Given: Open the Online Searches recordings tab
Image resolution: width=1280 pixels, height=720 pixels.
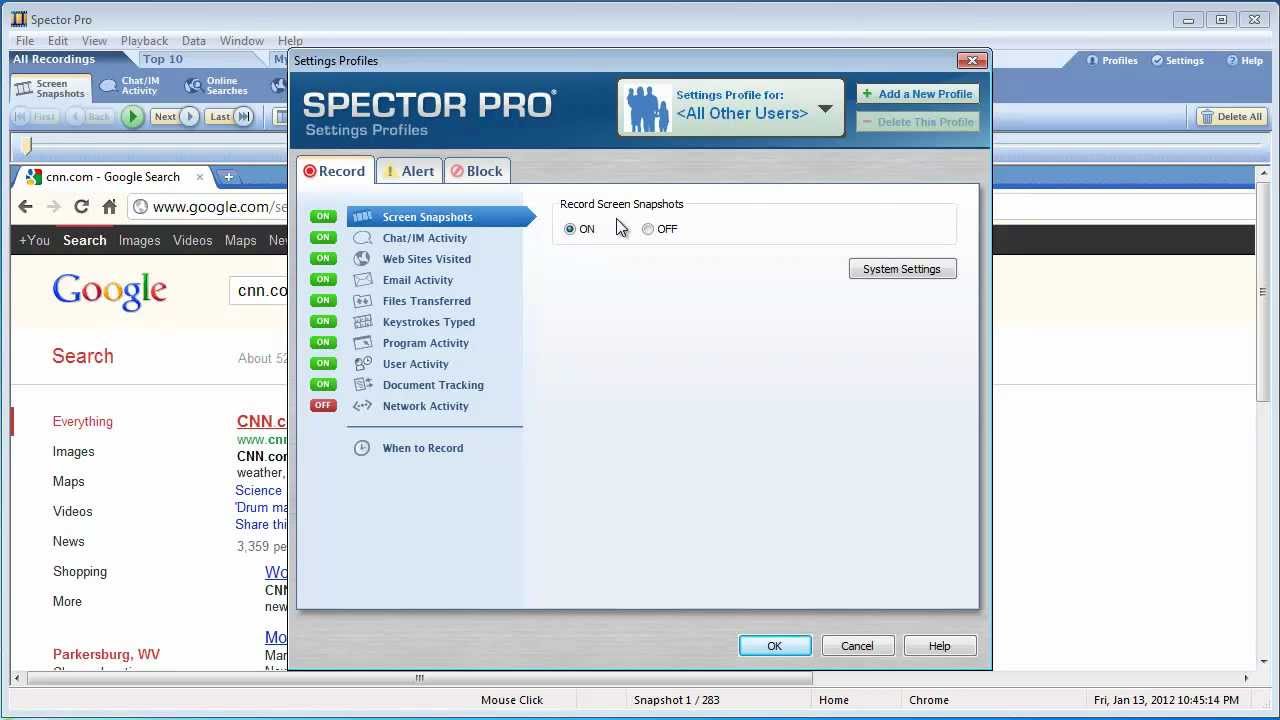Looking at the screenshot, I should point(216,87).
